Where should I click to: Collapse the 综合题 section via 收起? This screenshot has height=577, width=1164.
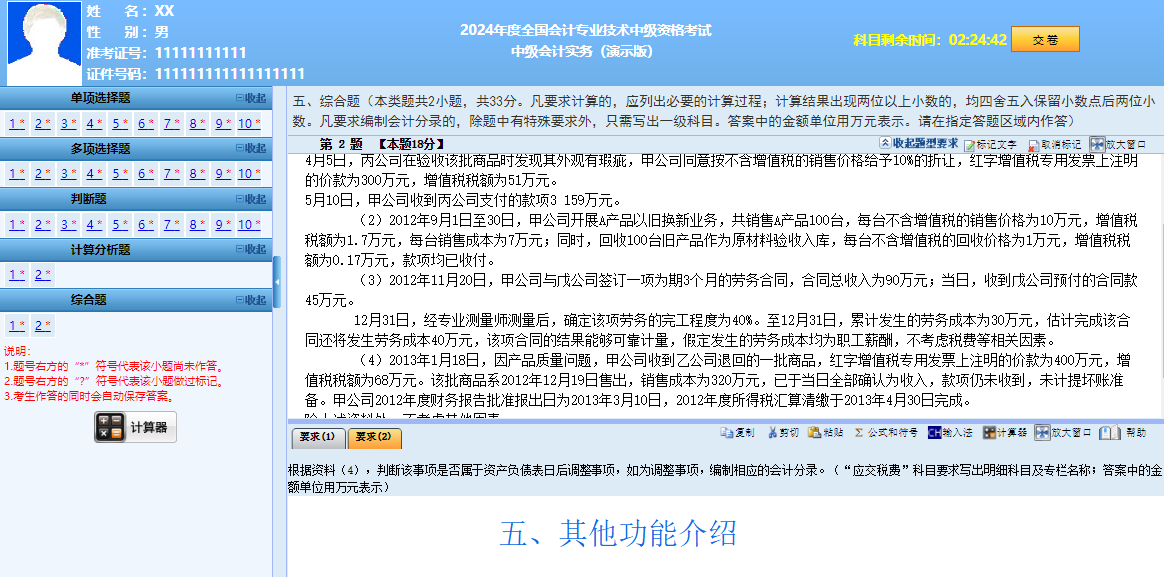click(x=250, y=300)
